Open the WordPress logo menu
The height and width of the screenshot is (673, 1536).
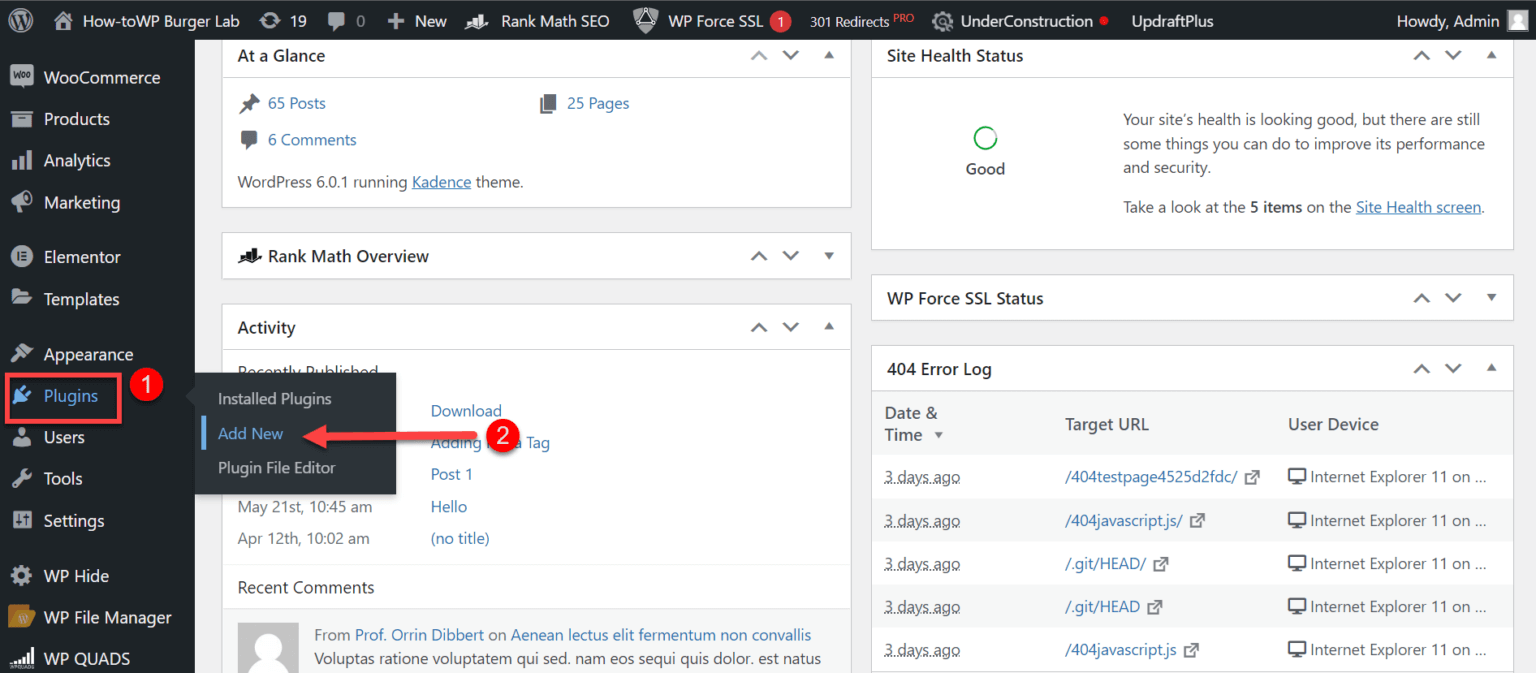coord(21,20)
